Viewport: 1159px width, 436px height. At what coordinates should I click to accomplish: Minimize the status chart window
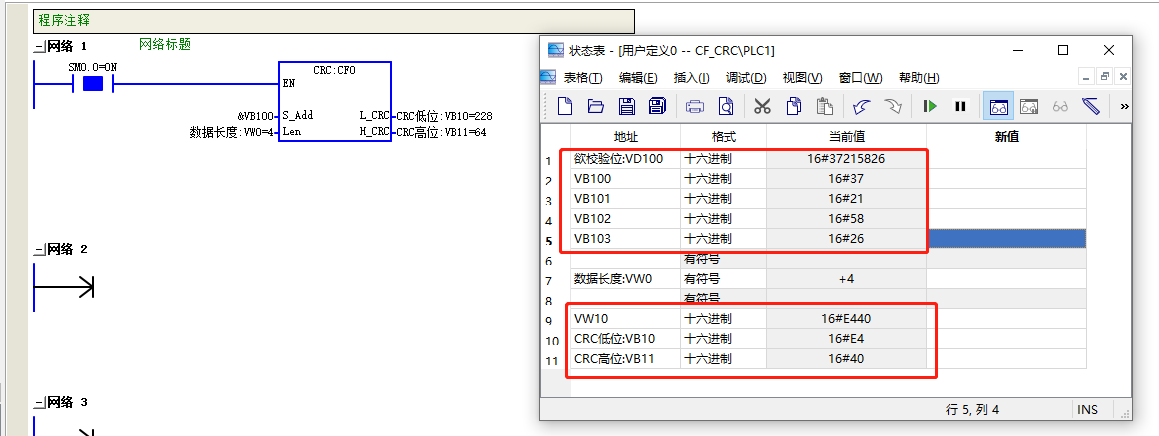[x=1018, y=50]
